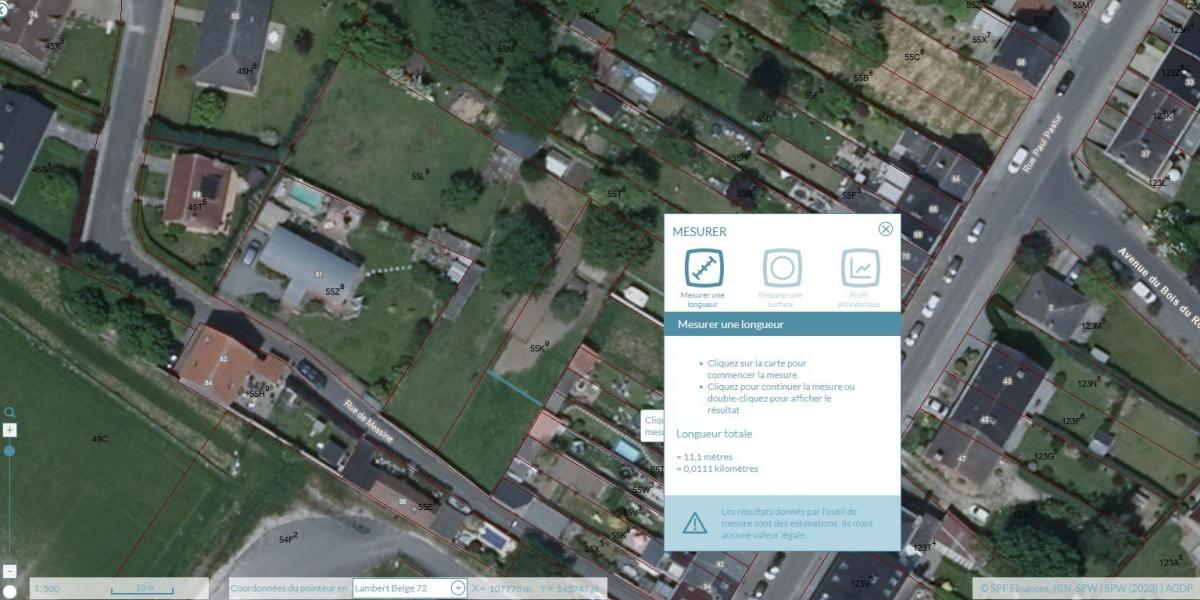Click parcel 55K on the map
The width and height of the screenshot is (1200, 600).
538,348
